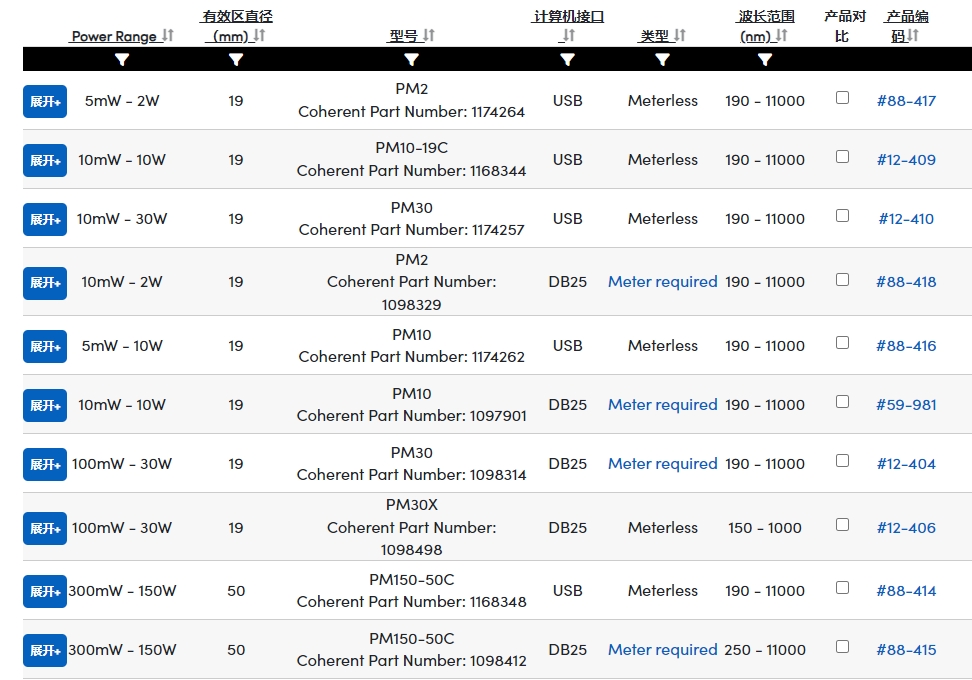972x680 pixels.
Task: Select compare checkbox for #88-415
Action: pyautogui.click(x=842, y=647)
